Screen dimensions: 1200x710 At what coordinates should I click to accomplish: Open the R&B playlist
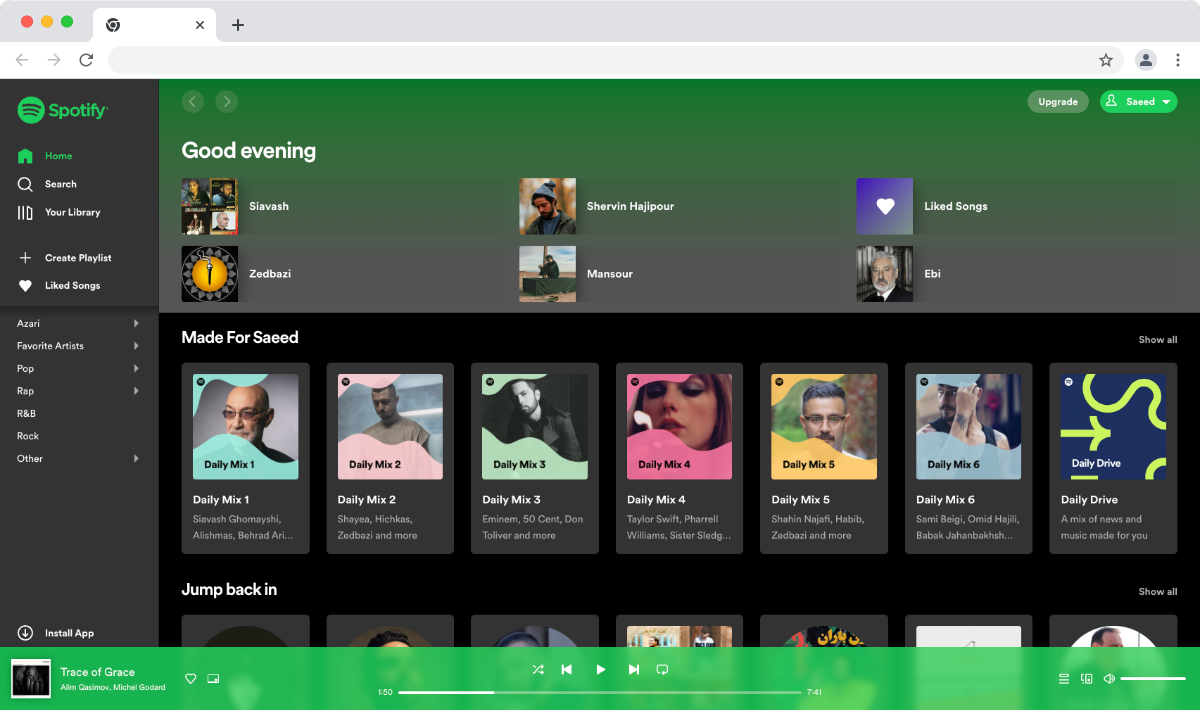coord(27,413)
